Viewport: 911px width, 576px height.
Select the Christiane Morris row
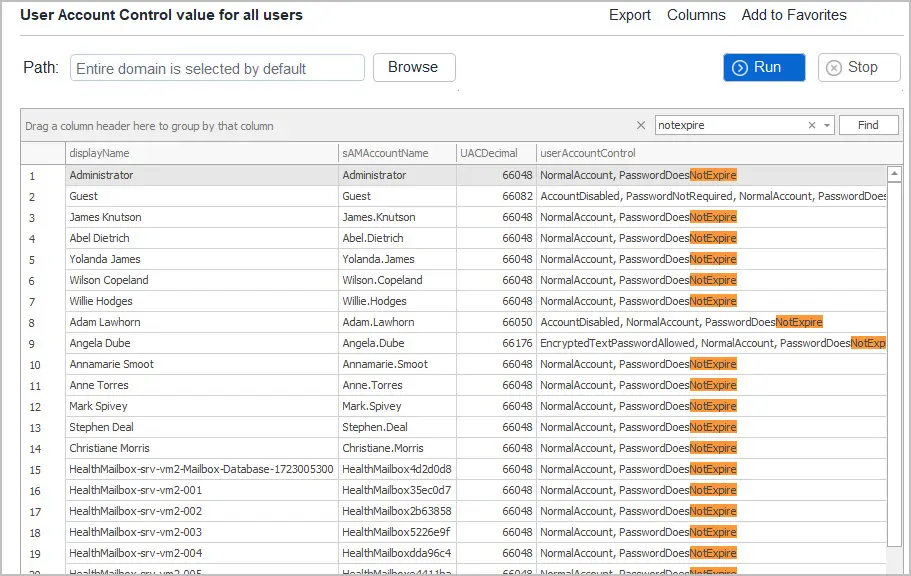tap(454, 448)
